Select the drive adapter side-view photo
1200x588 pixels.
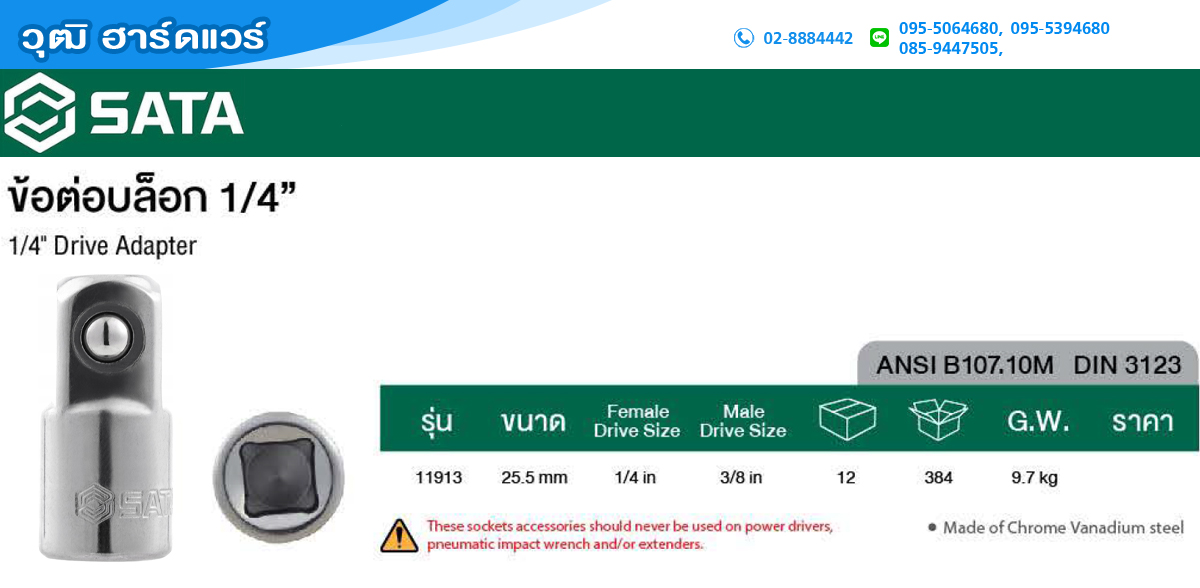pyautogui.click(x=107, y=420)
